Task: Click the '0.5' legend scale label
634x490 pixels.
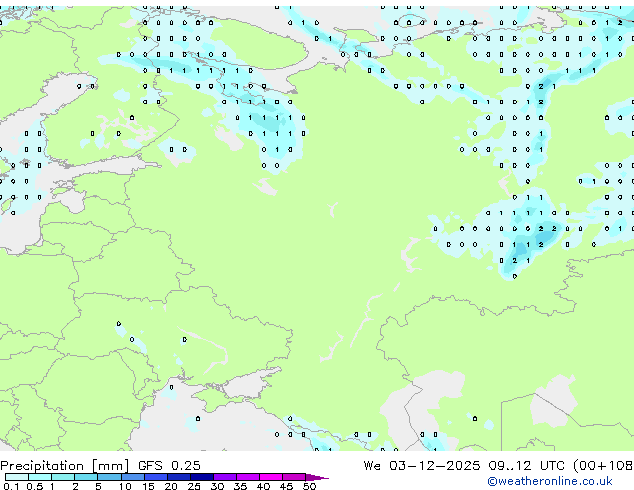Action: (x=35, y=486)
